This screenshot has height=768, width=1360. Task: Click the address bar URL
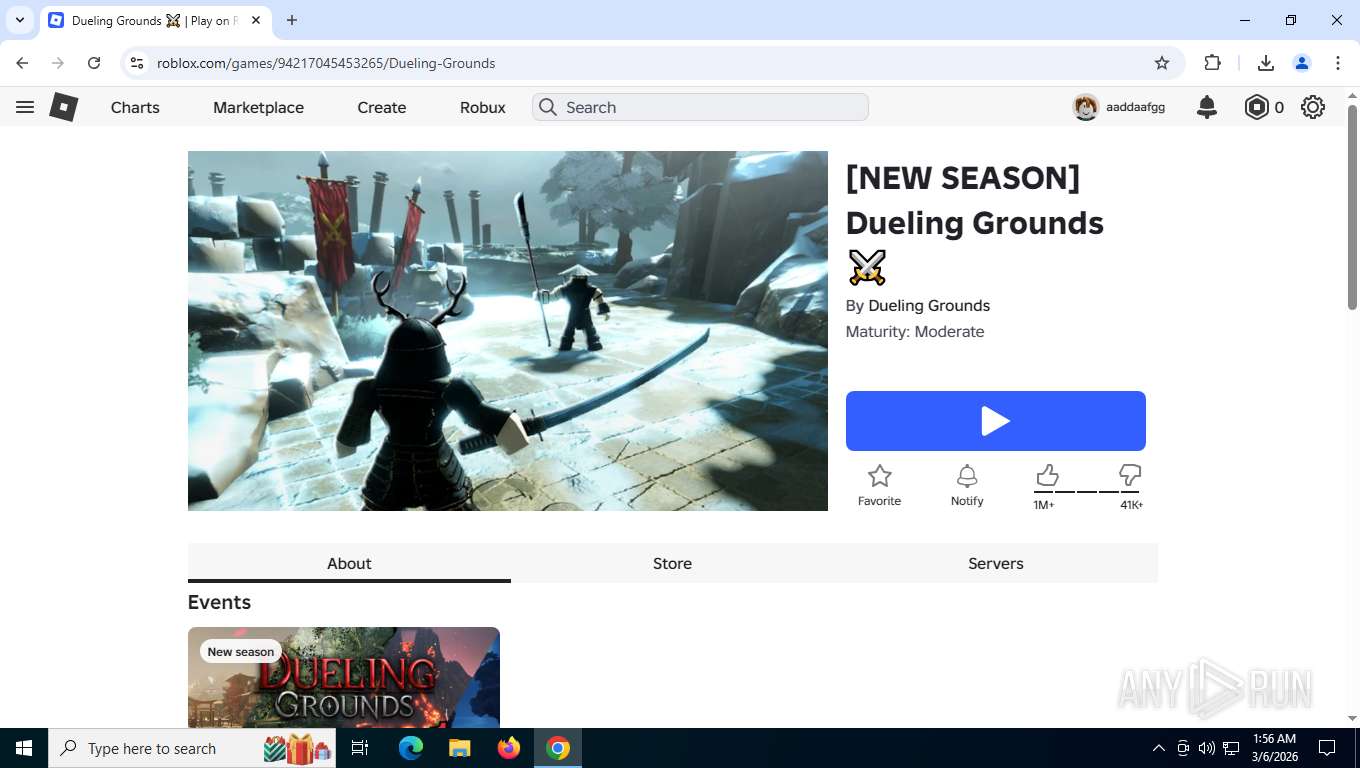point(326,63)
